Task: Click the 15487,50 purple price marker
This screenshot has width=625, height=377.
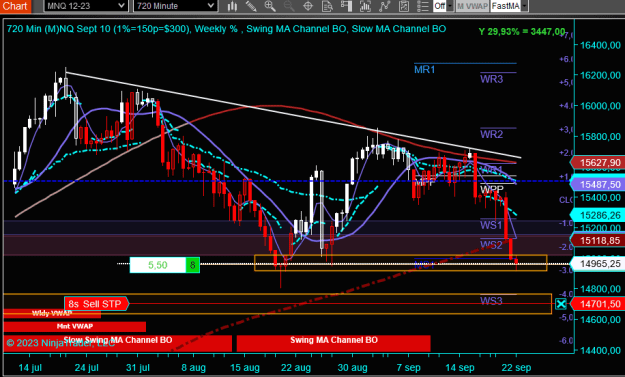Action: (598, 184)
